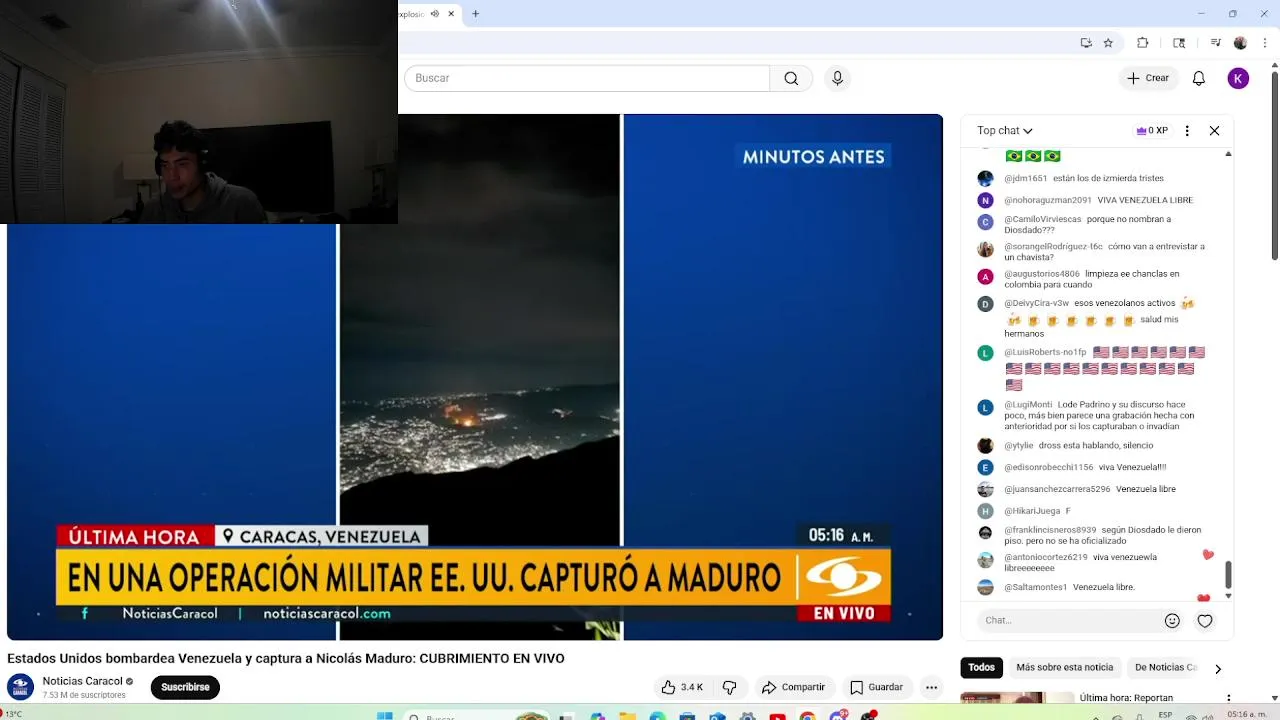Start voice search with microphone icon
Viewport: 1280px width, 720px height.
click(x=838, y=78)
